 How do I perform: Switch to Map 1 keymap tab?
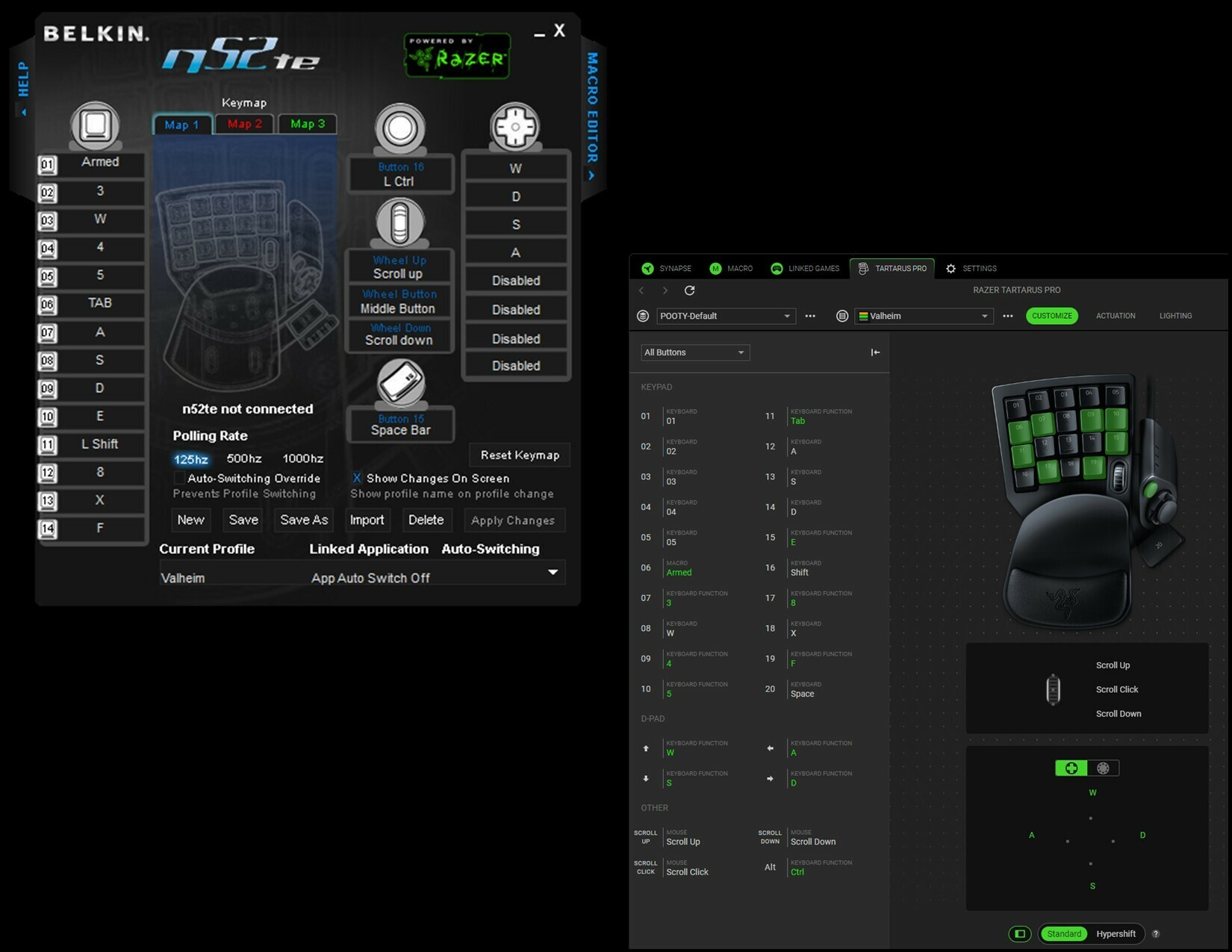[x=182, y=125]
